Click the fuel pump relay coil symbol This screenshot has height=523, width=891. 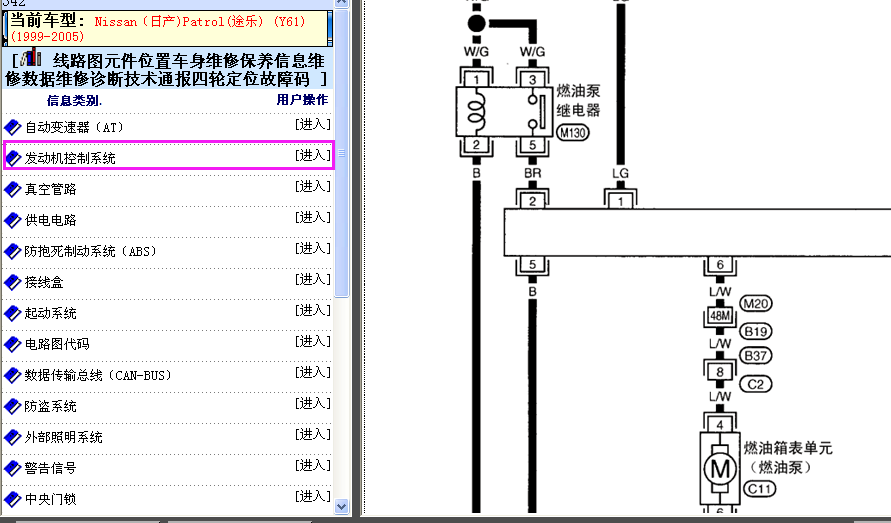476,111
